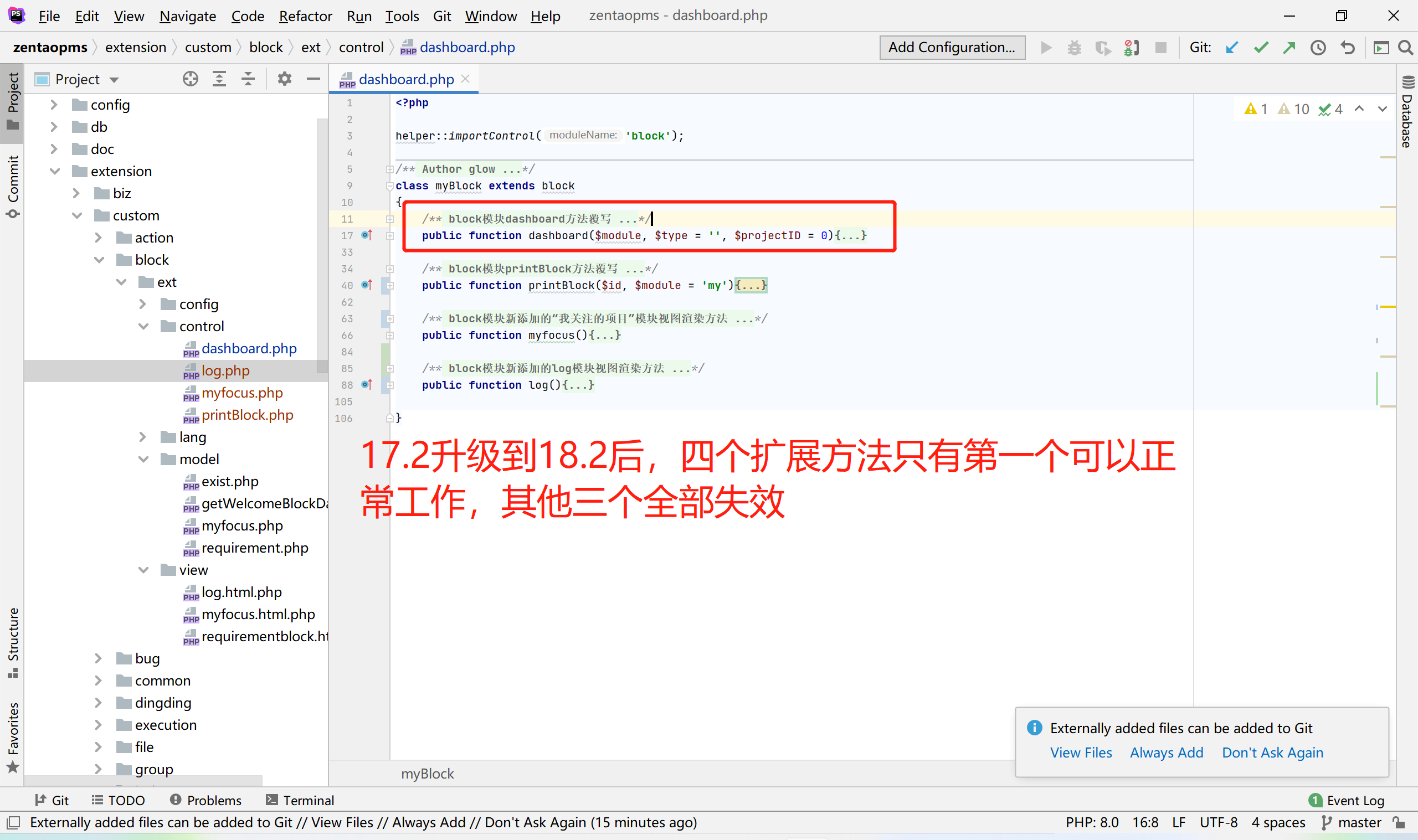
Task: Click the Rollback undo icon
Action: pos(1348,48)
